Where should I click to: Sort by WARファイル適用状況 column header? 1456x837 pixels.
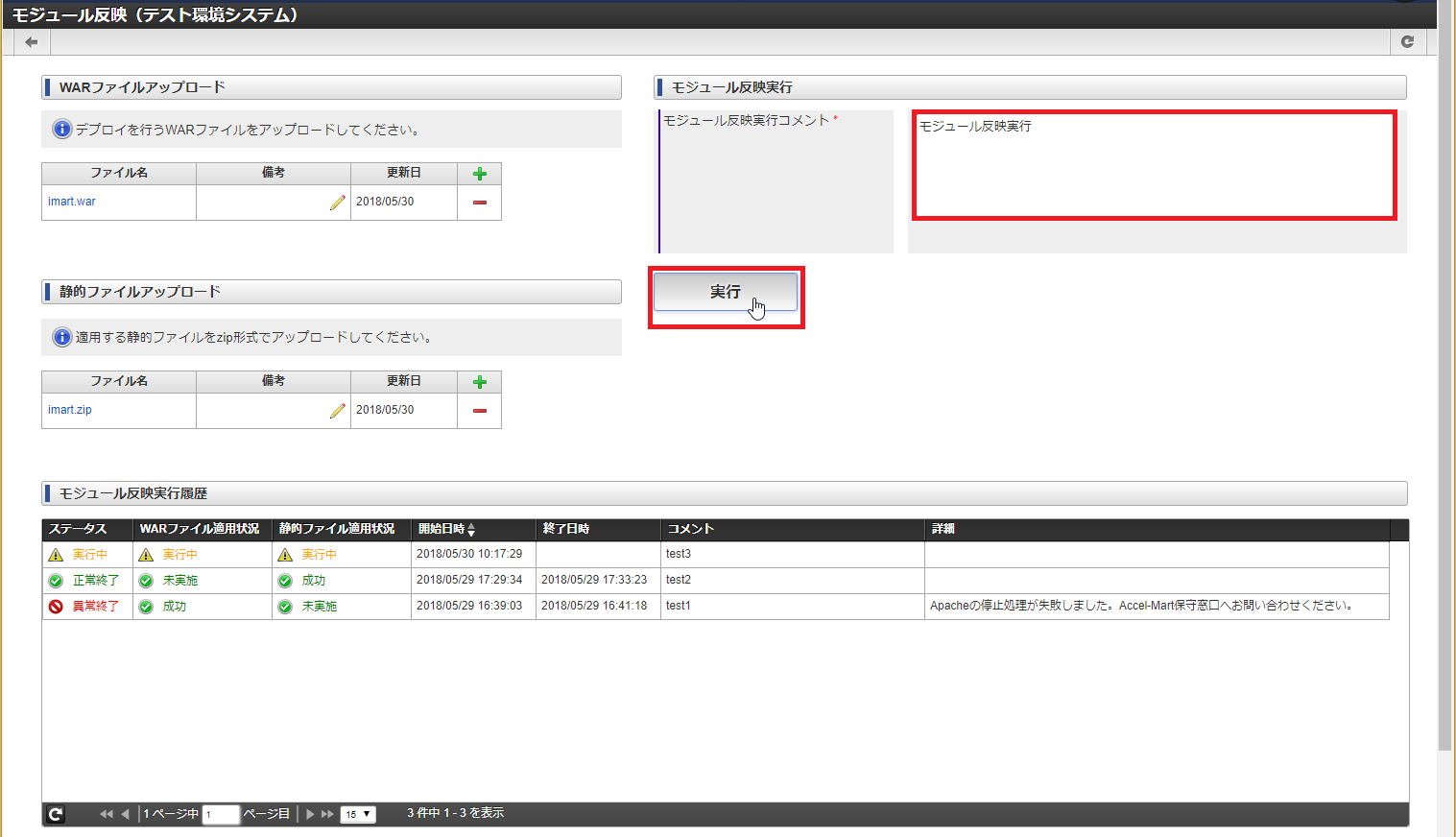point(203,529)
